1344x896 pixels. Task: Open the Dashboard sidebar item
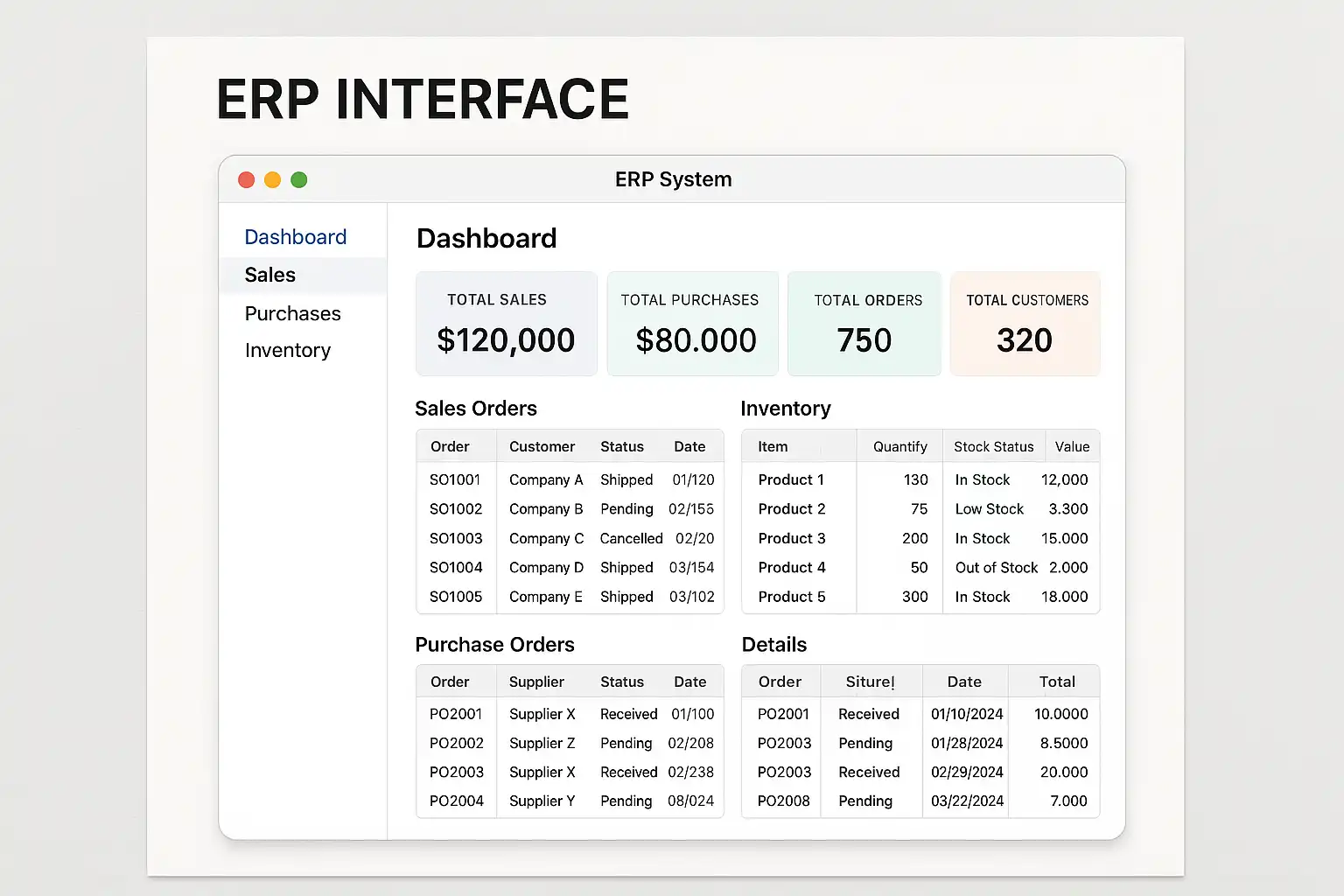[x=295, y=237]
